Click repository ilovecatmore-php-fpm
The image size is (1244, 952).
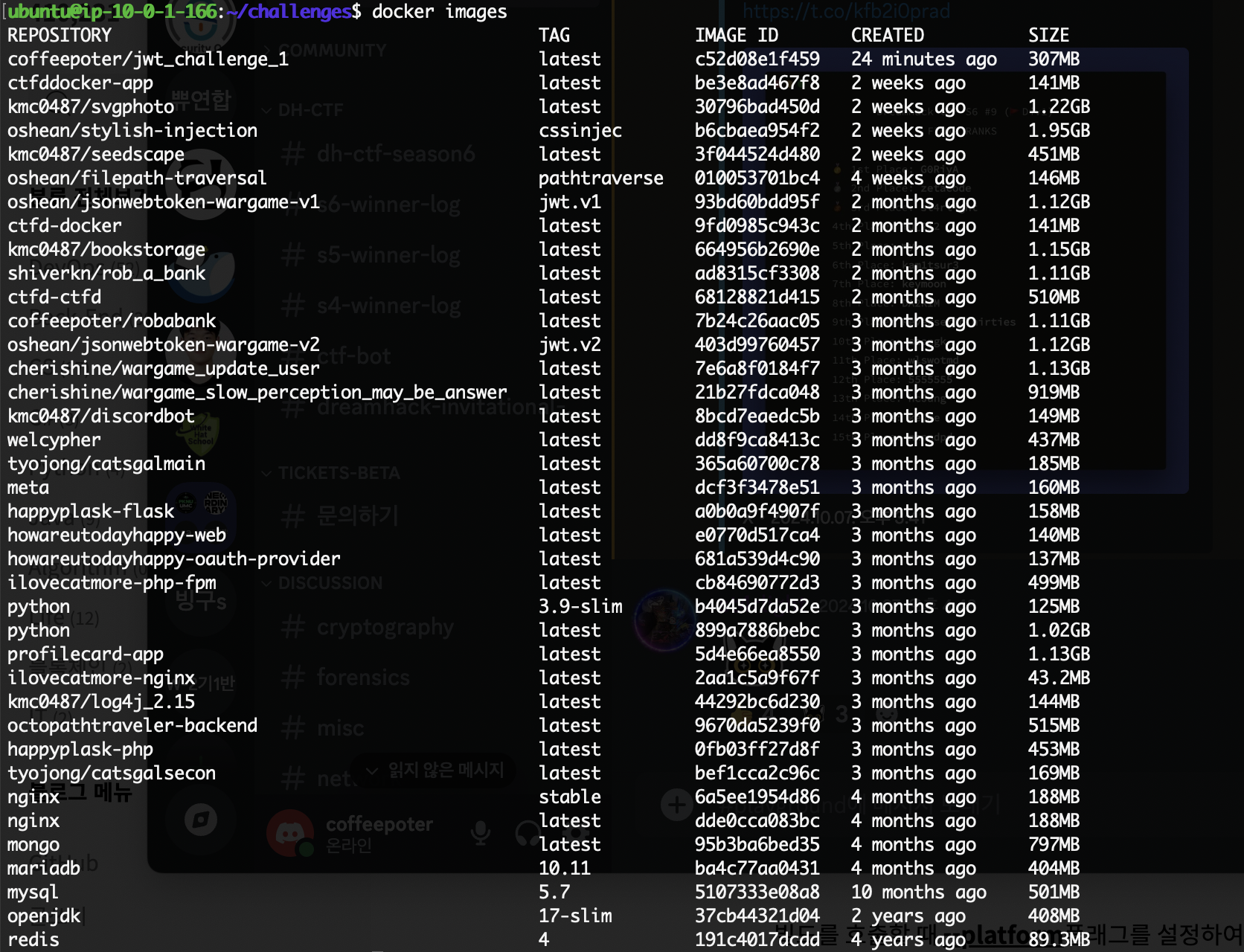(112, 583)
